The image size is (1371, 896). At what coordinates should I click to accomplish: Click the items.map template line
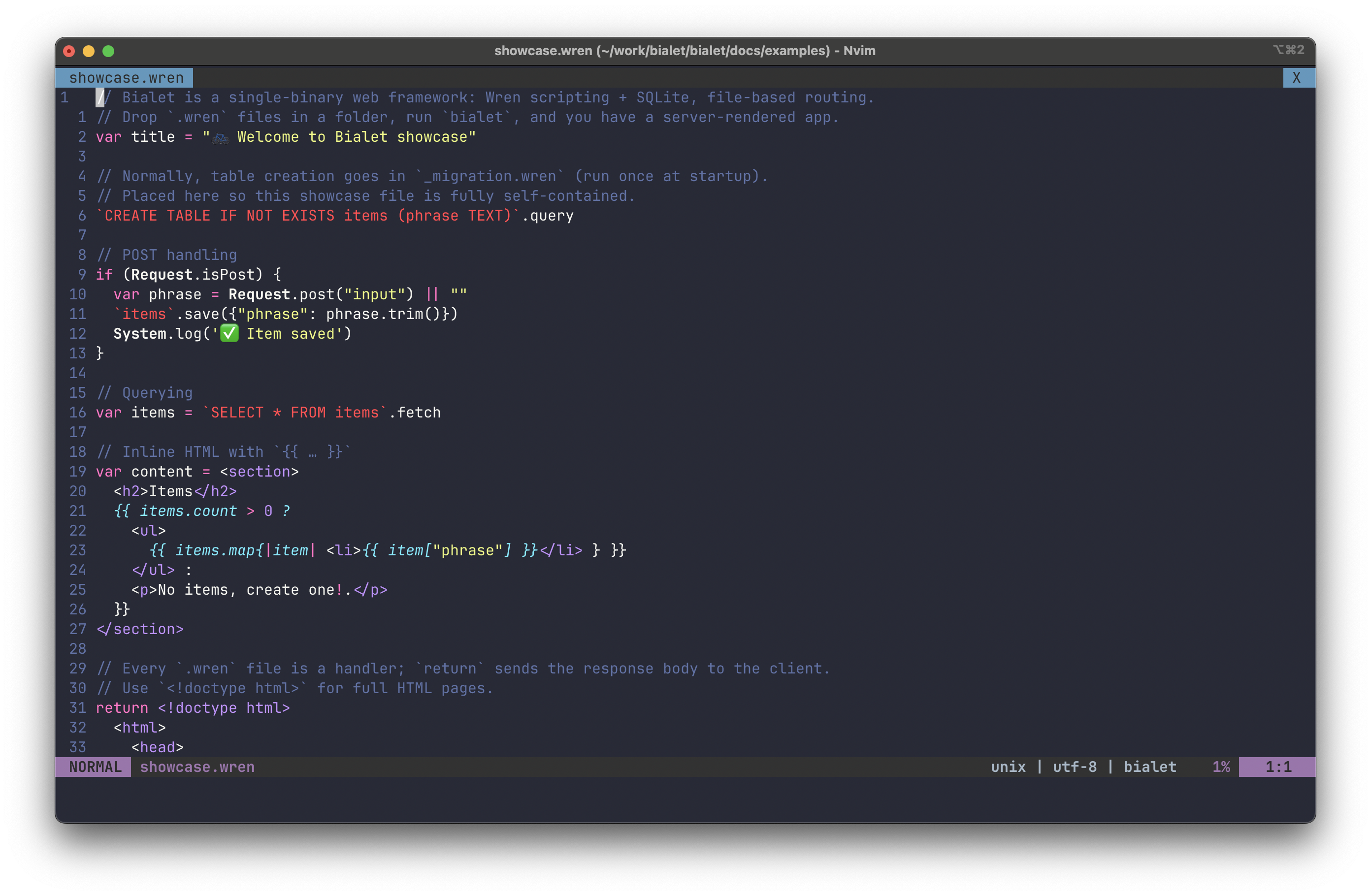tap(388, 550)
